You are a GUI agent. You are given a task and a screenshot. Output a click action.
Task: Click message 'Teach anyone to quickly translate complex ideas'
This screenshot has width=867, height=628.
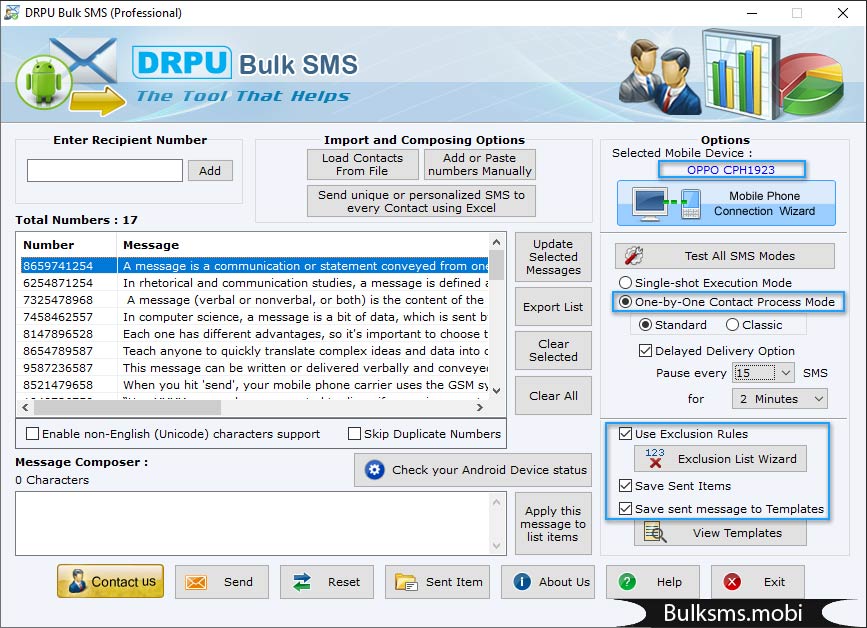305,351
